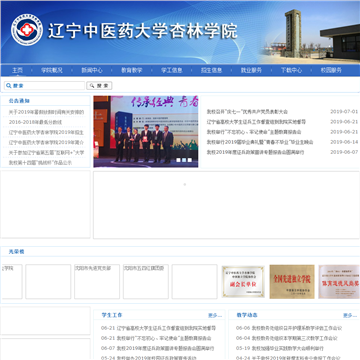The image size is (360, 360).
Task: Open news item dated 2019-07-01
Action: tap(247, 112)
